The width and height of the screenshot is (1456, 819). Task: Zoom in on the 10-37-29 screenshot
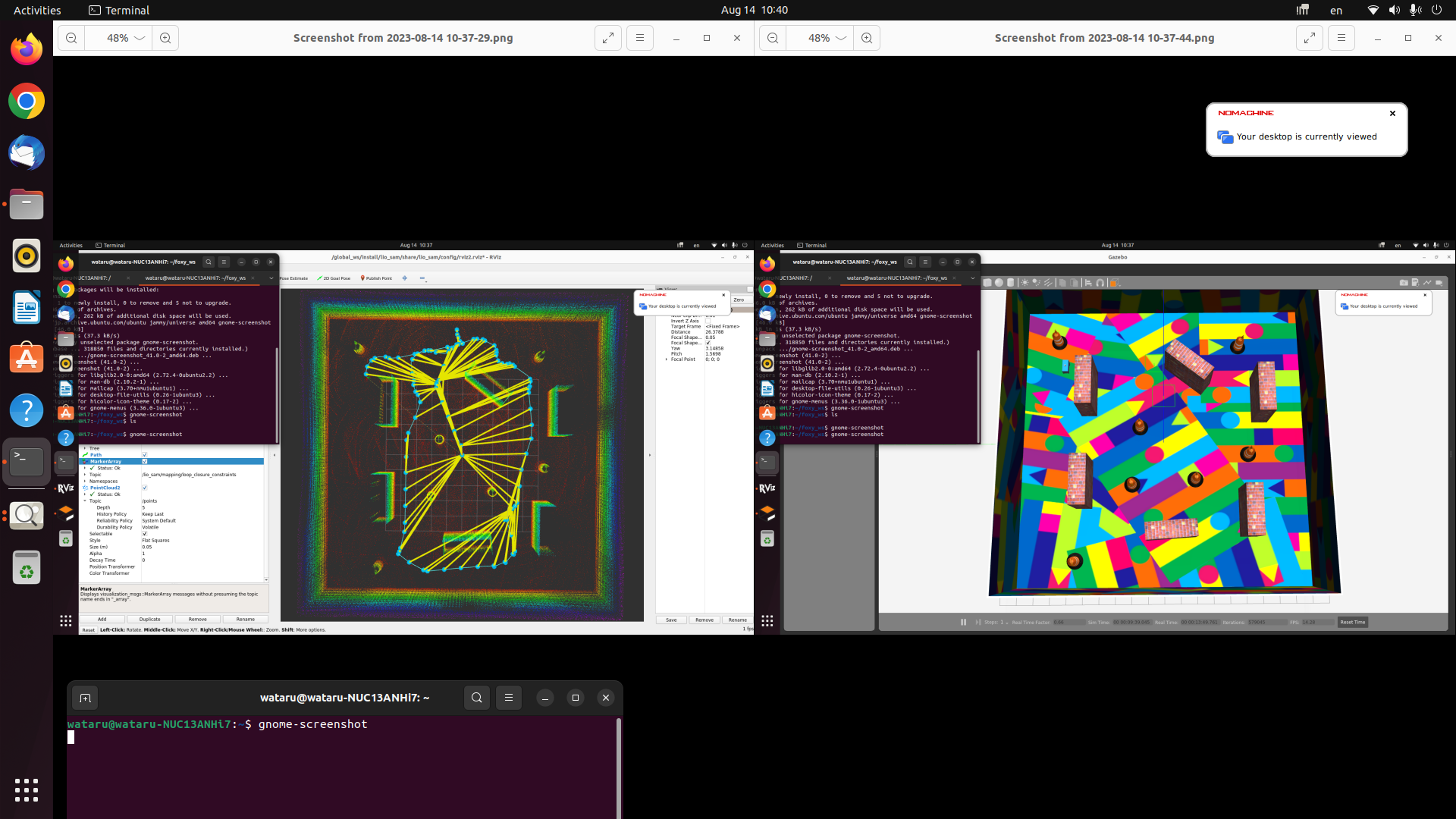tap(165, 38)
